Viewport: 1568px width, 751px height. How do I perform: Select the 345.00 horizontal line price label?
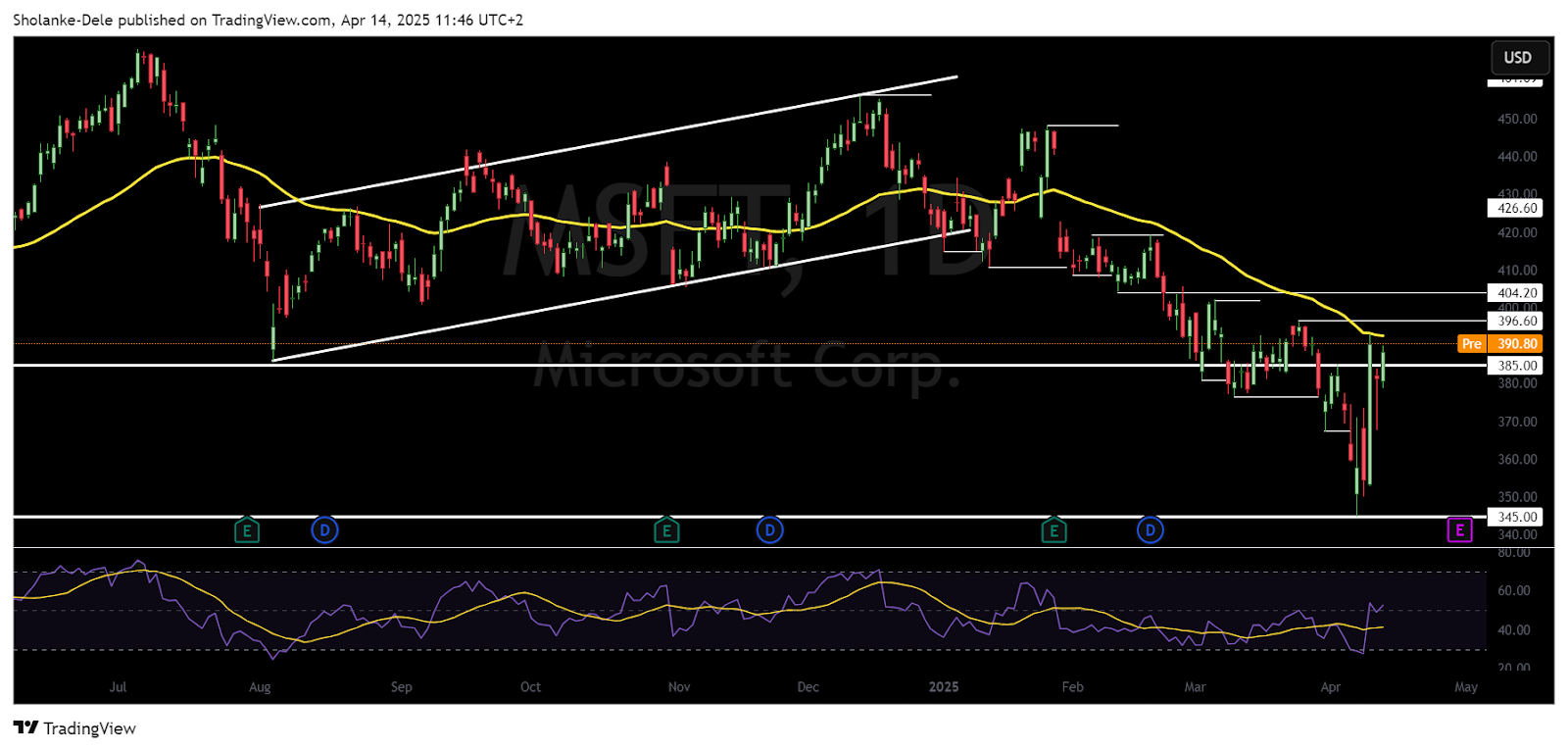tap(1515, 517)
